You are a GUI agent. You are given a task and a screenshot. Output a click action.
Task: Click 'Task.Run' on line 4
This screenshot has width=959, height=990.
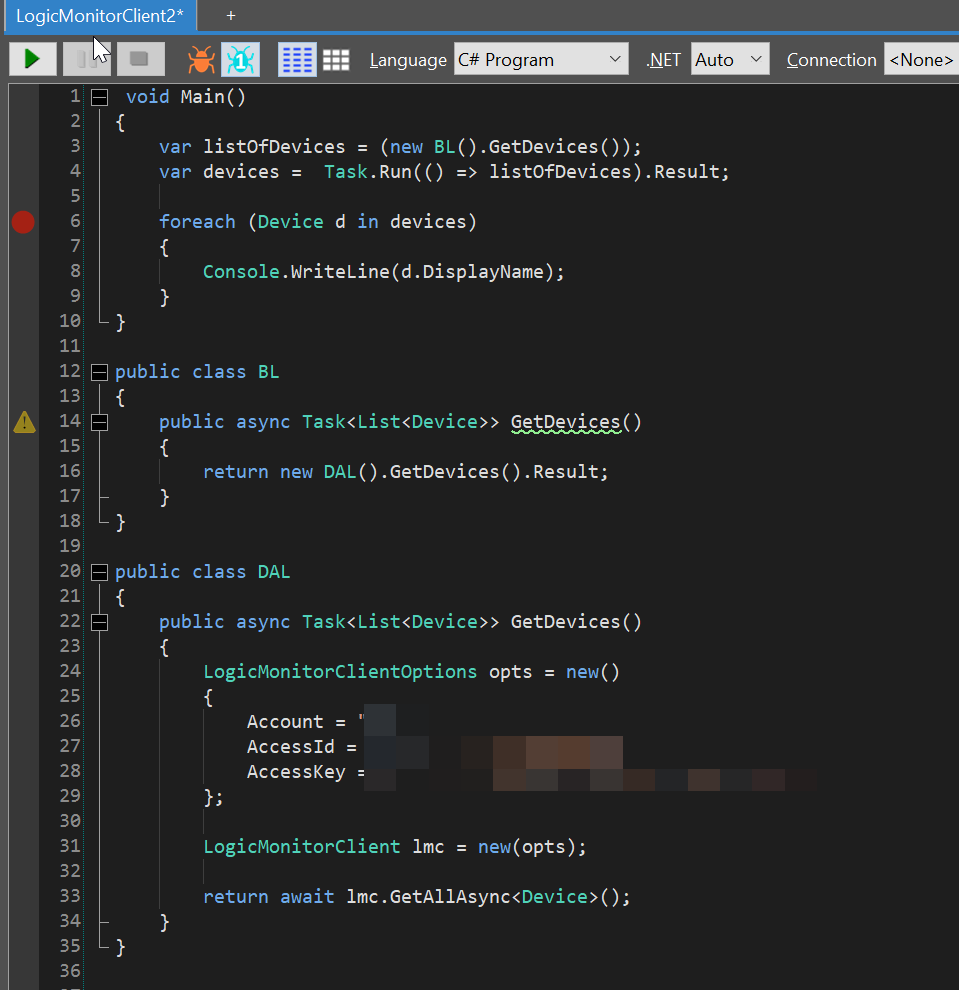(368, 172)
